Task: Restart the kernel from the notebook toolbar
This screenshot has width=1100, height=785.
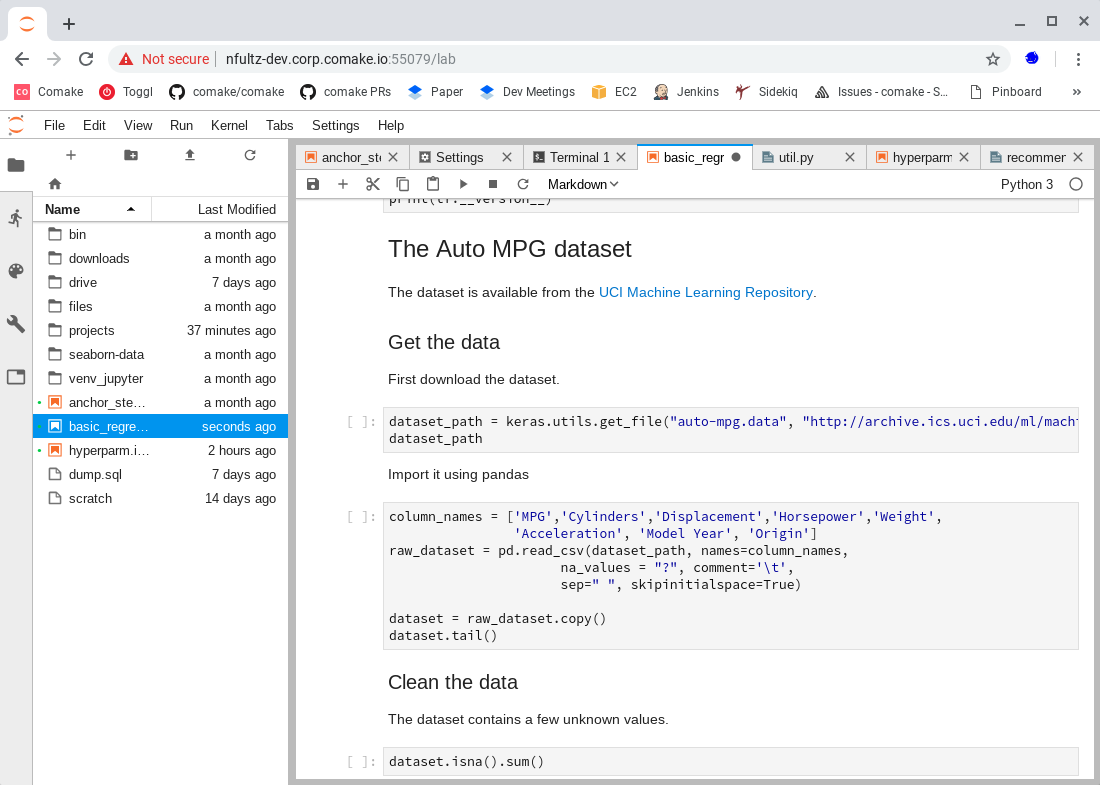Action: [523, 184]
